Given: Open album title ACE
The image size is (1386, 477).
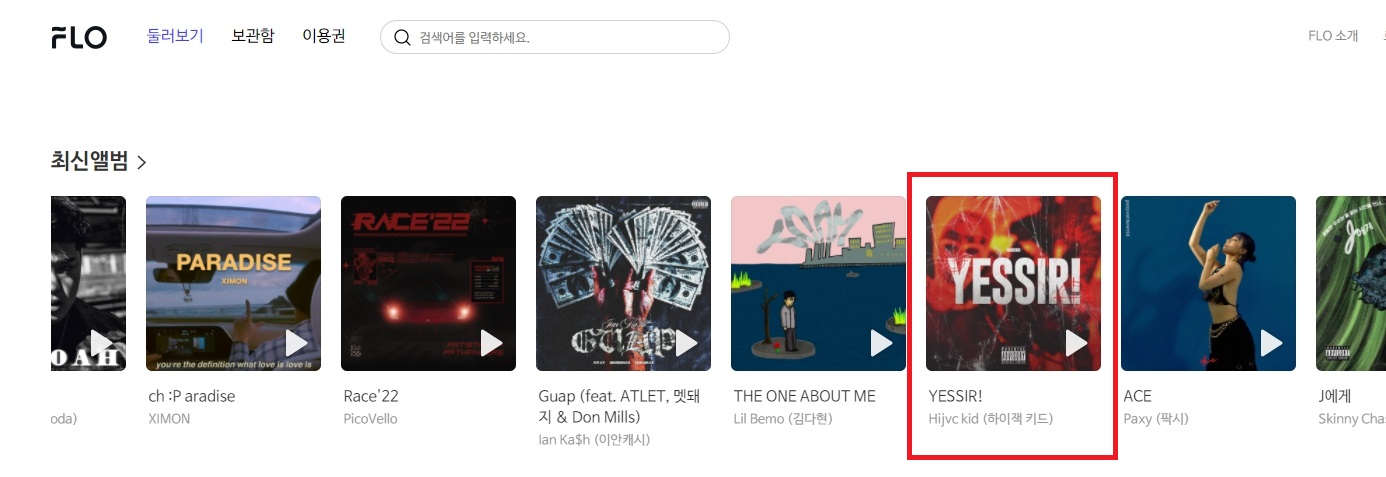Looking at the screenshot, I should click(1138, 396).
